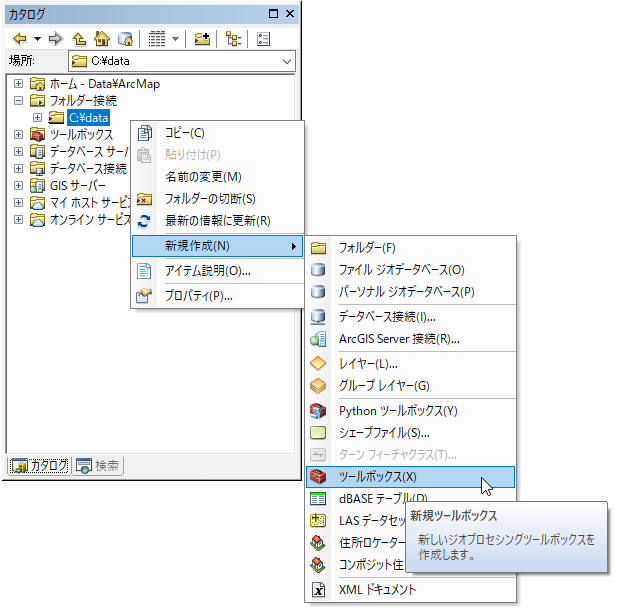Select C:¥data in the catalog tree
The image size is (617, 610).
pyautogui.click(x=88, y=117)
